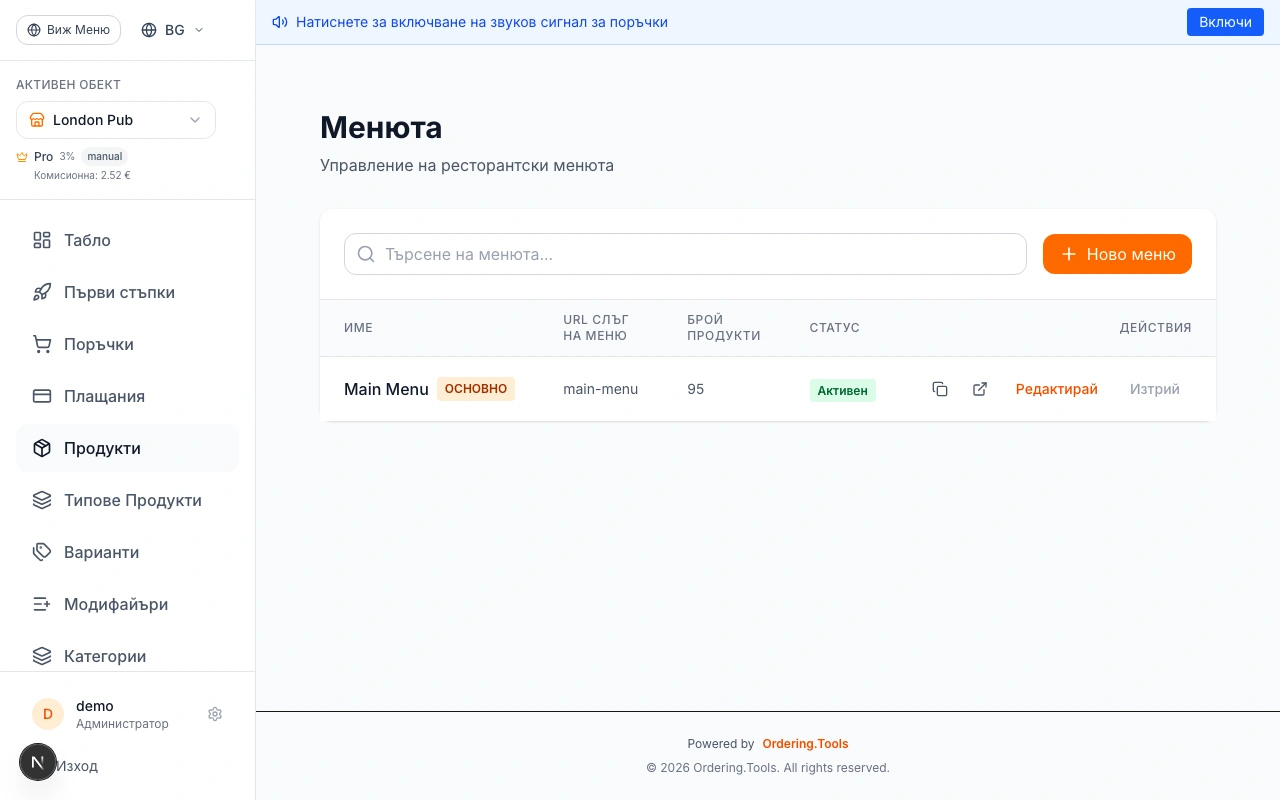Click Включи to enable order sound

pyautogui.click(x=1225, y=22)
